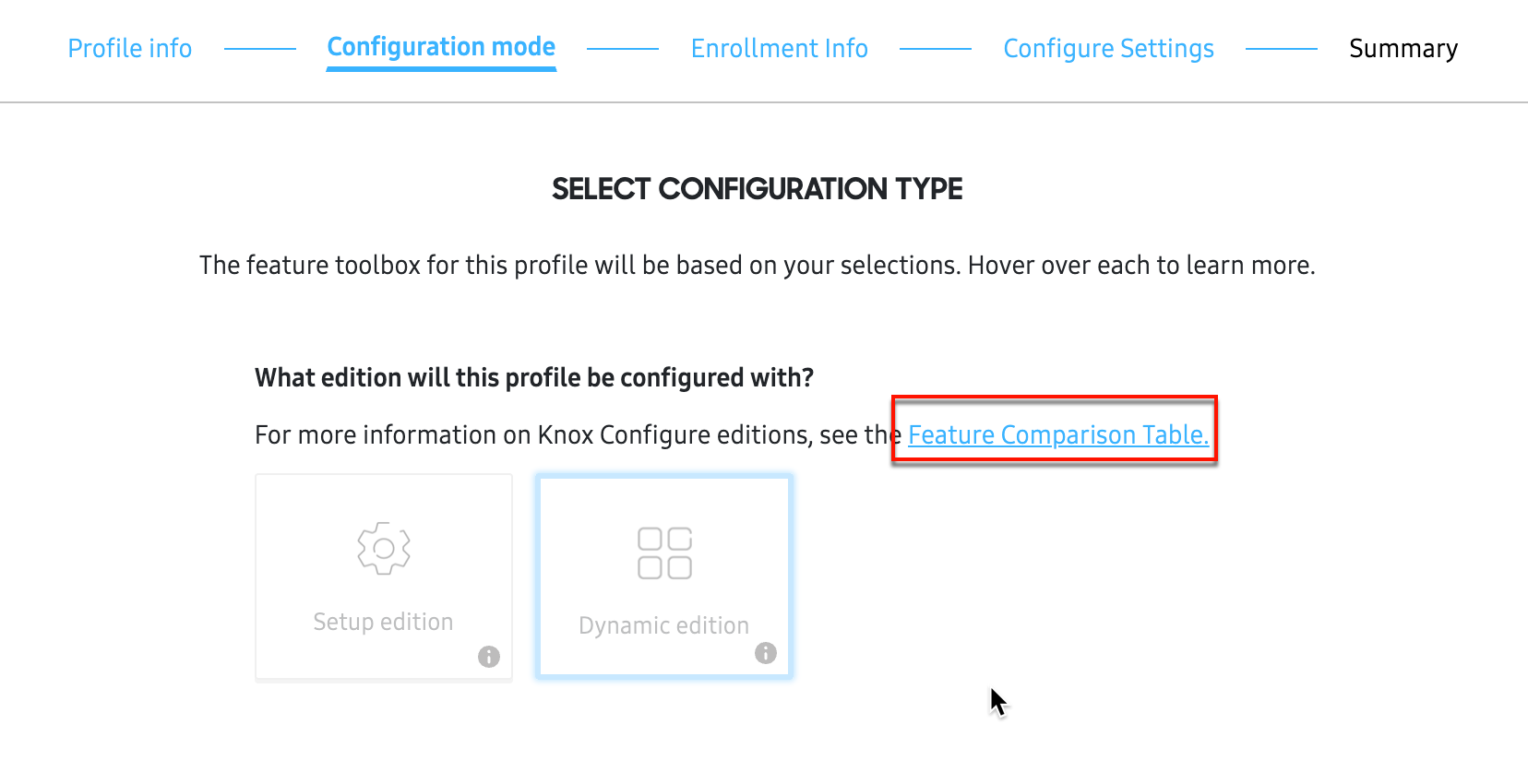This screenshot has width=1528, height=784.
Task: Select the app-grid symbol above Dynamic edition label
Action: pyautogui.click(x=663, y=552)
